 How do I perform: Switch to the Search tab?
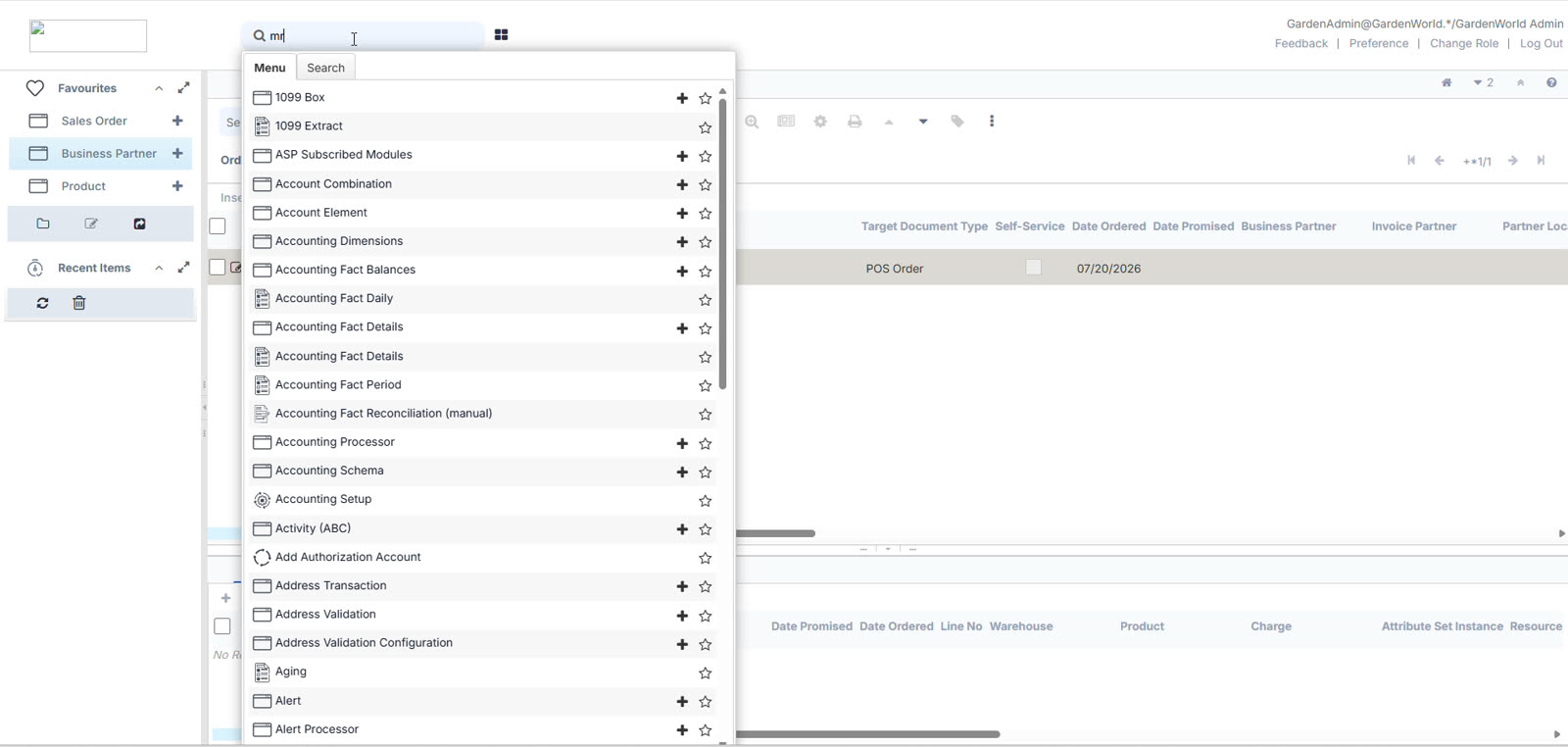click(325, 68)
